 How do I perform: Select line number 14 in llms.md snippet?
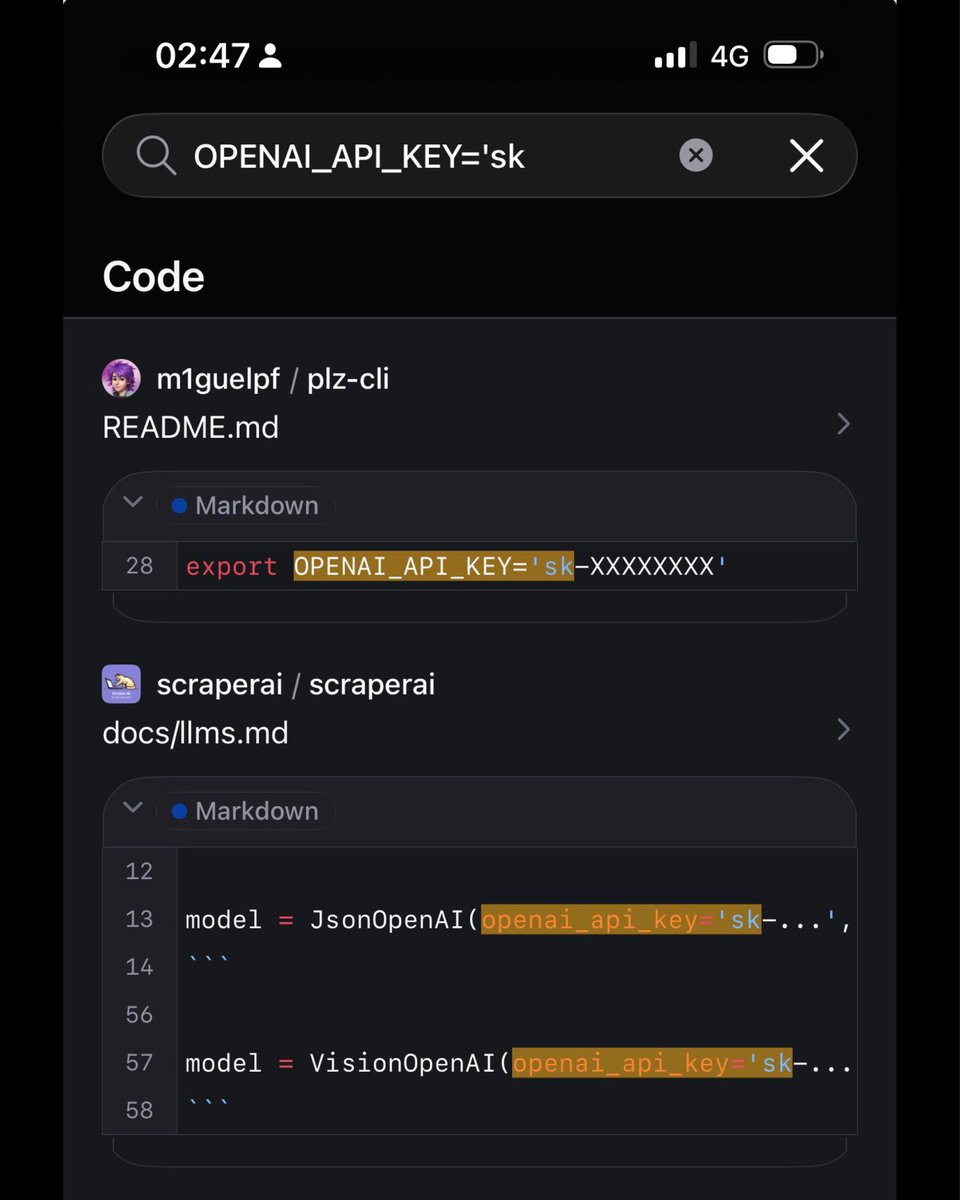140,967
